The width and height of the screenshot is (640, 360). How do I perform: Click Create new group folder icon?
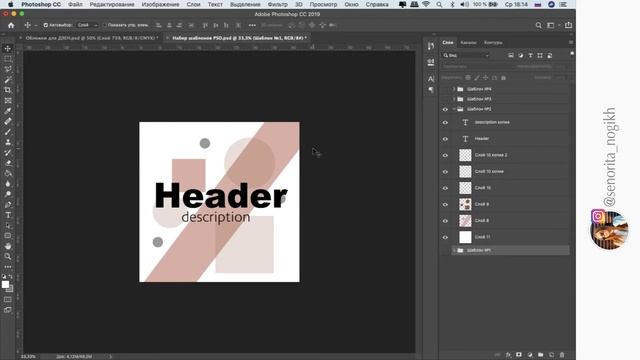point(540,355)
